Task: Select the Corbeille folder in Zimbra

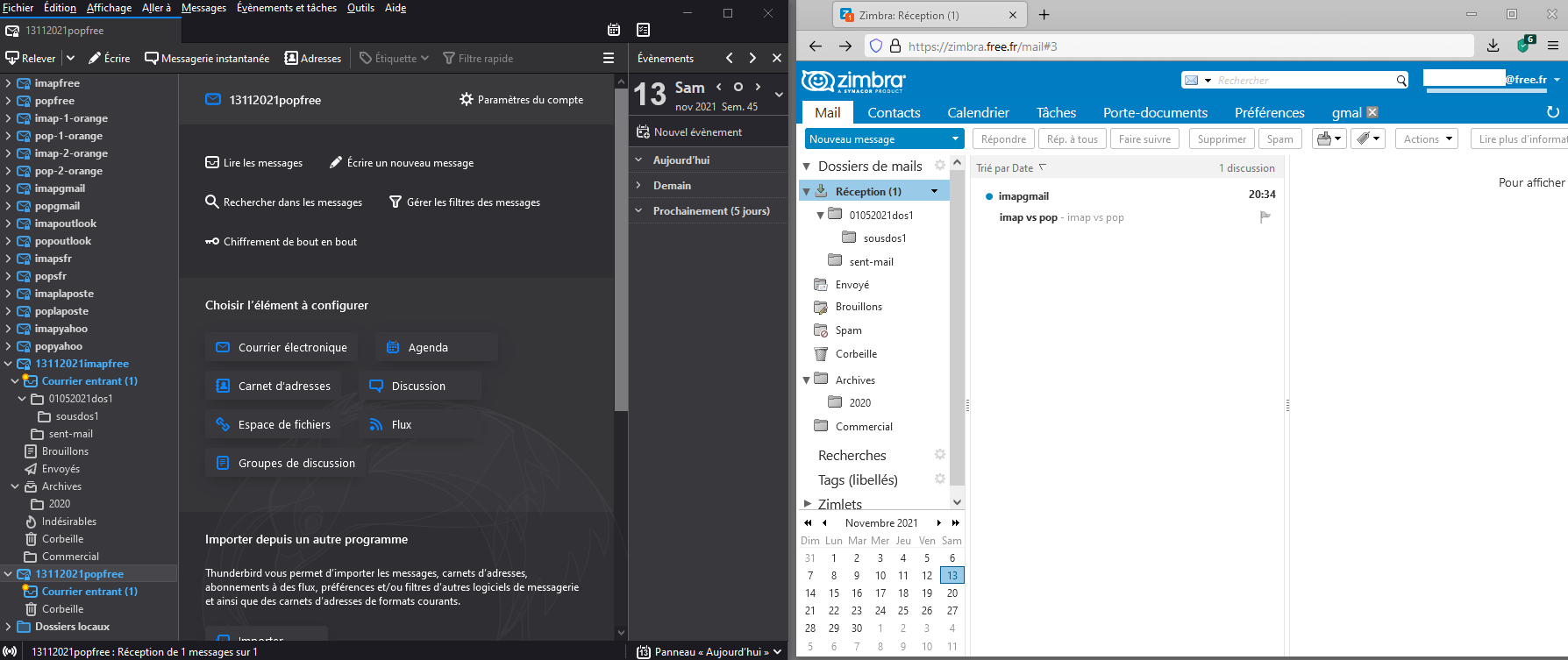Action: [x=855, y=354]
